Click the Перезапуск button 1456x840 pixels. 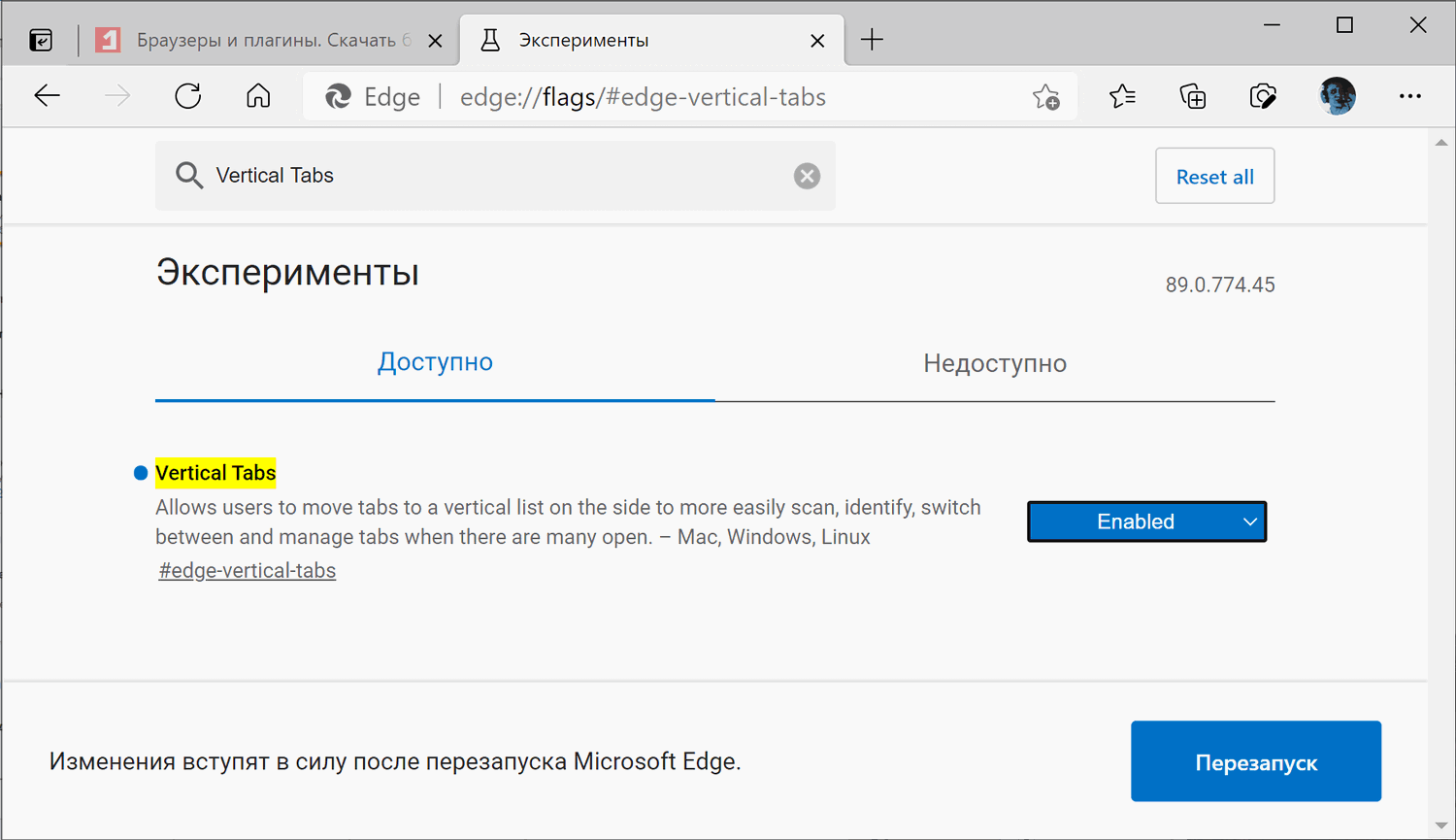click(1255, 761)
